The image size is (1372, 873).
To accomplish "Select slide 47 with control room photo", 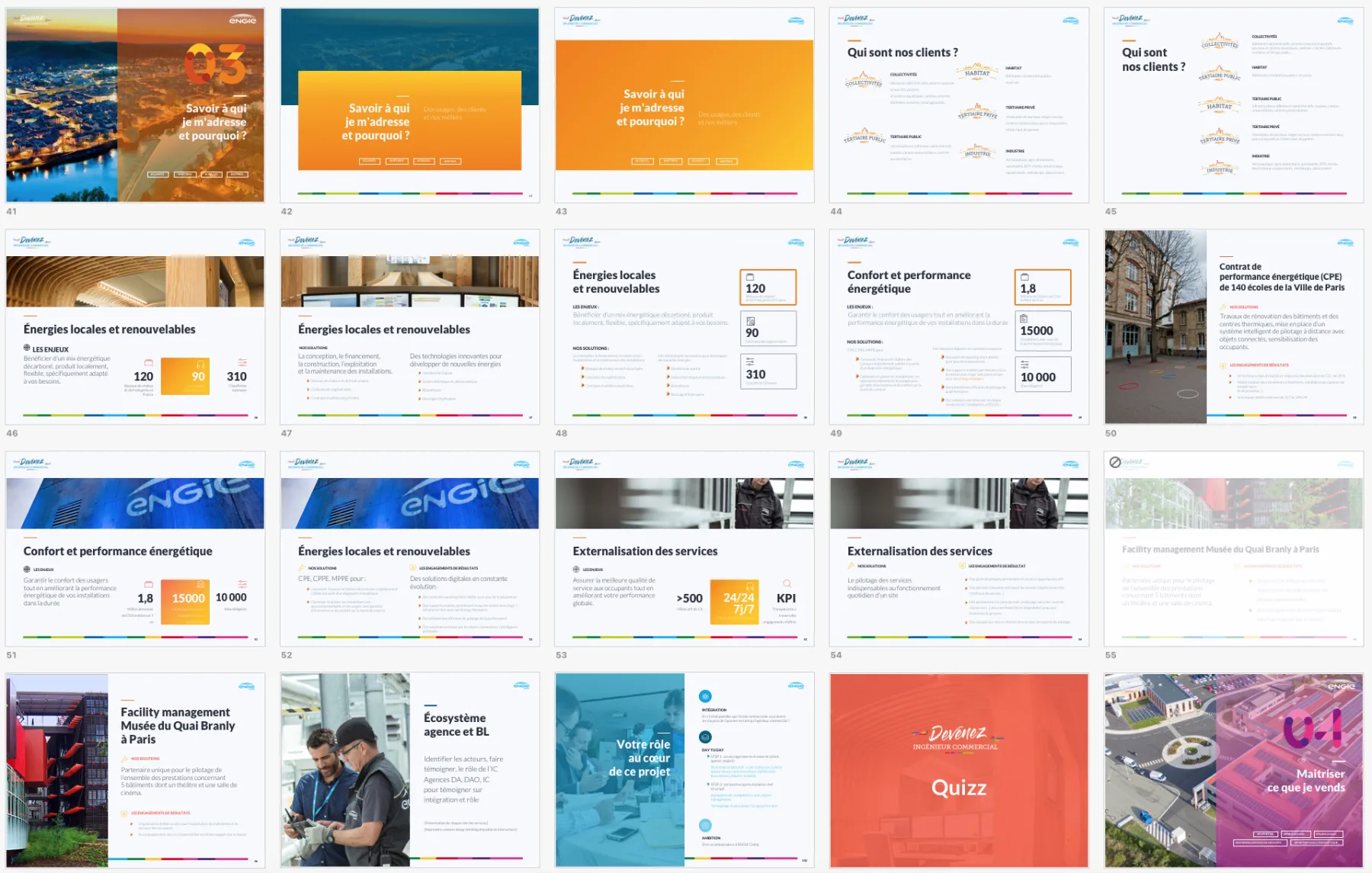I will pyautogui.click(x=410, y=327).
